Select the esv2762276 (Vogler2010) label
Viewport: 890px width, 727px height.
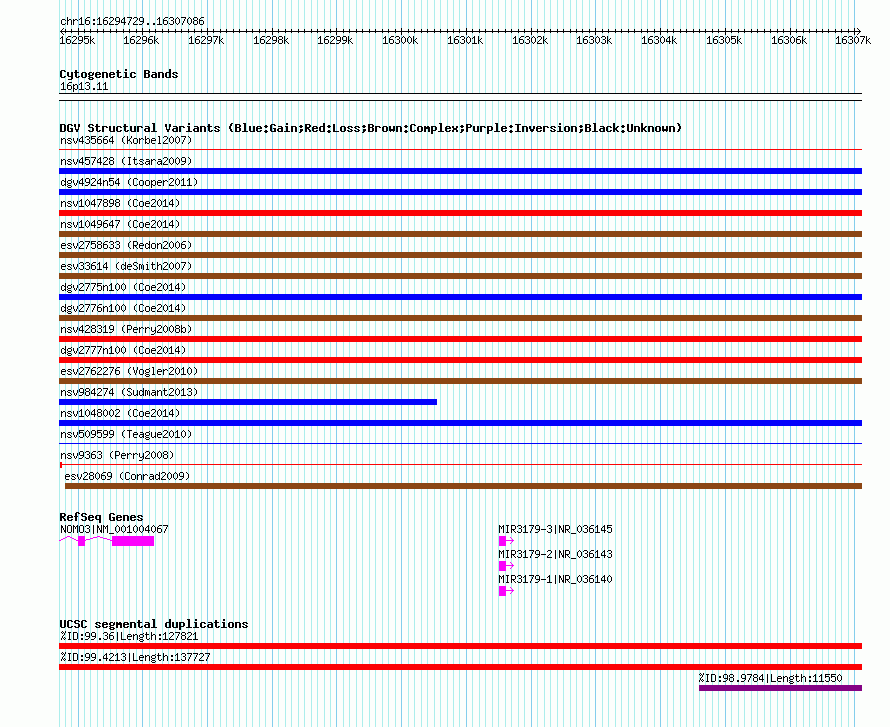coord(129,371)
